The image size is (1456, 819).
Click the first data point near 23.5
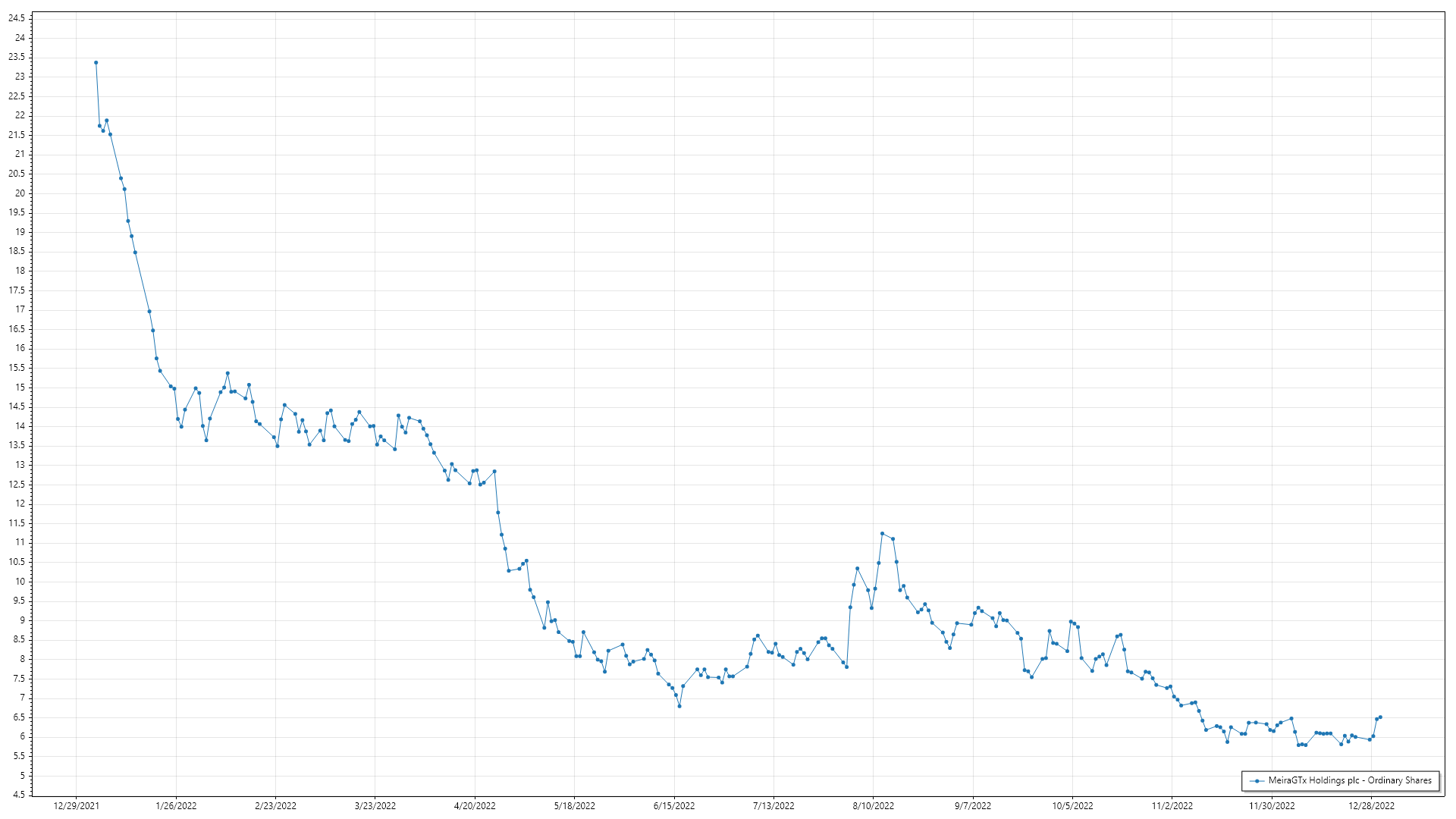[96, 63]
